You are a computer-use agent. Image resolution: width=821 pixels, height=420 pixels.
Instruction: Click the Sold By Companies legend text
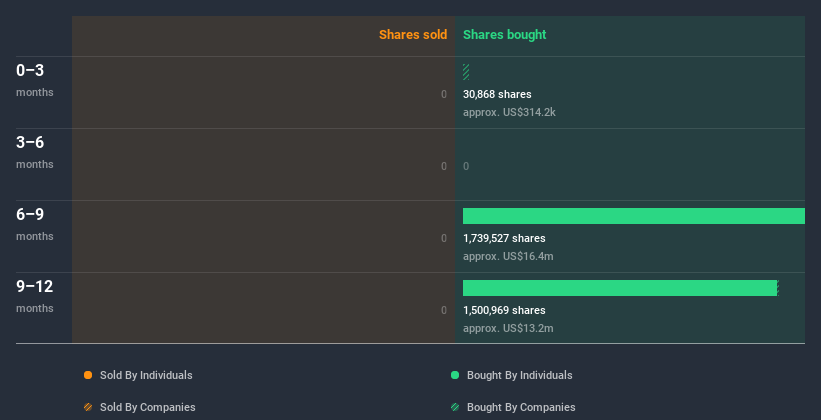click(x=148, y=407)
